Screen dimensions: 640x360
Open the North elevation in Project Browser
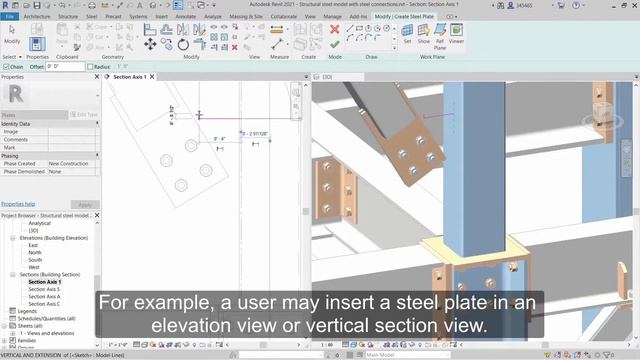click(x=35, y=252)
